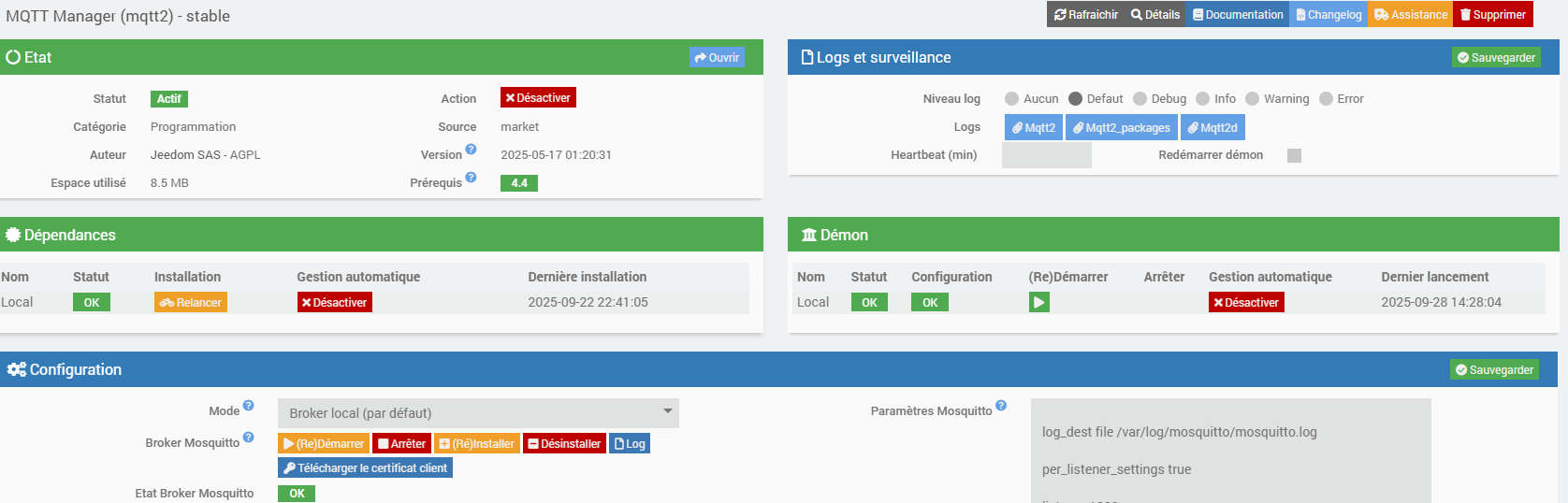1568x503 pixels.
Task: Click Paramètres Mosquitto help icon
Action: click(x=1001, y=405)
